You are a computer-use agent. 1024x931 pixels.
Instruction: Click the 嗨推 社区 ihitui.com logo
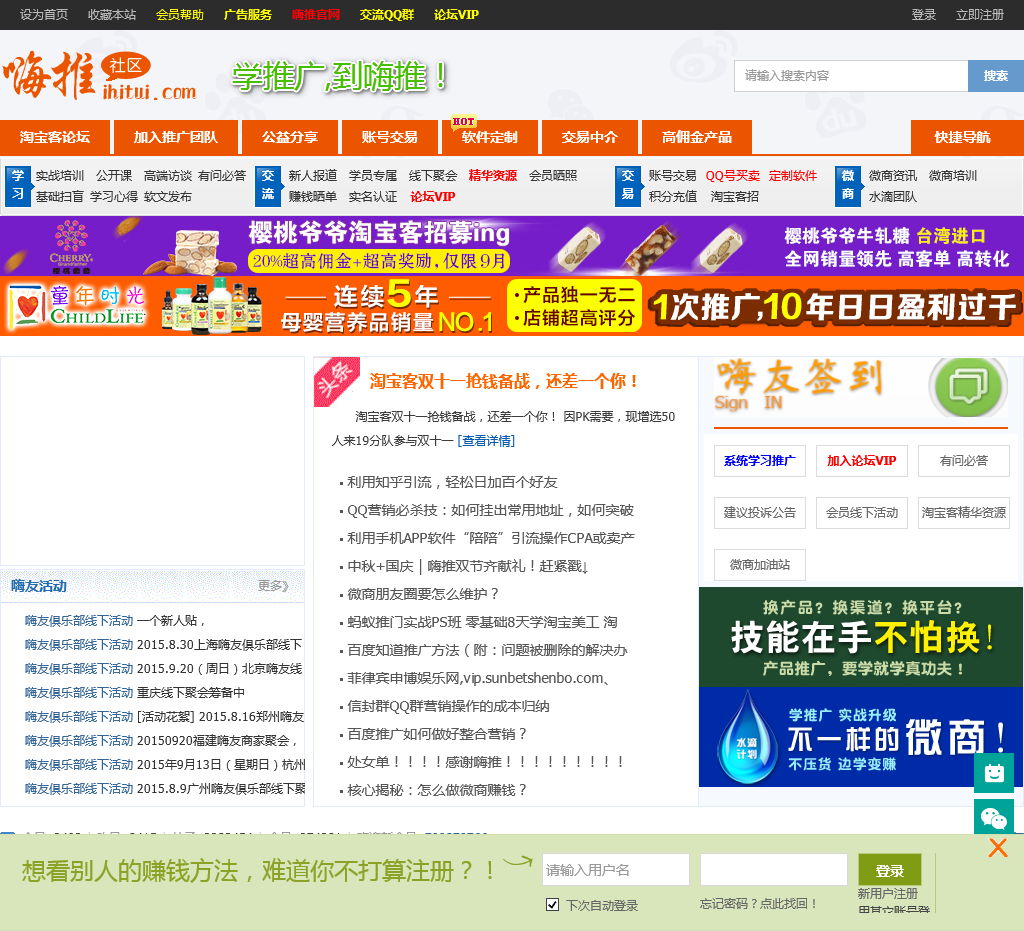99,76
